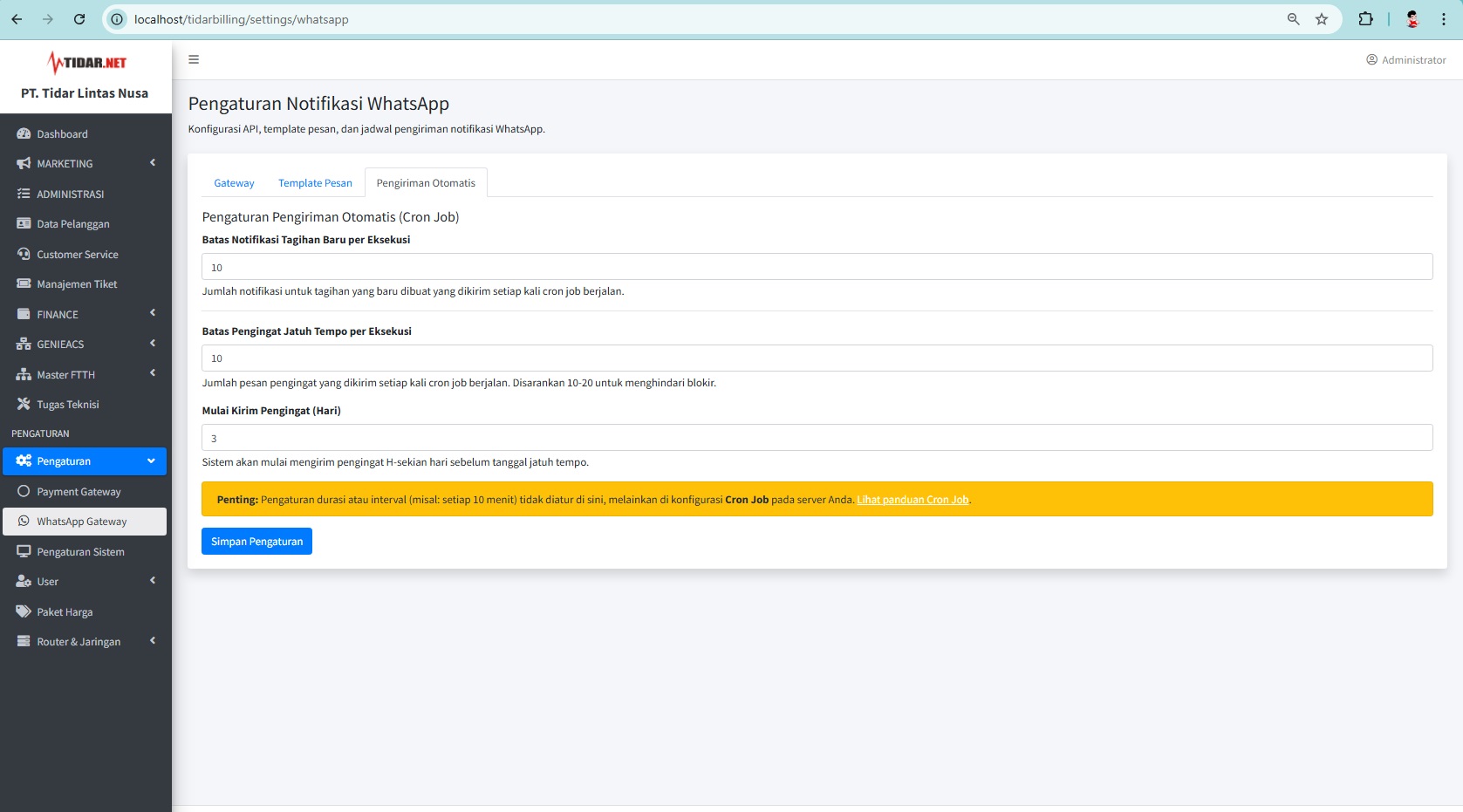Viewport: 1463px width, 812px height.
Task: Select the Pengiriman Otomatis tab
Action: pyautogui.click(x=426, y=183)
